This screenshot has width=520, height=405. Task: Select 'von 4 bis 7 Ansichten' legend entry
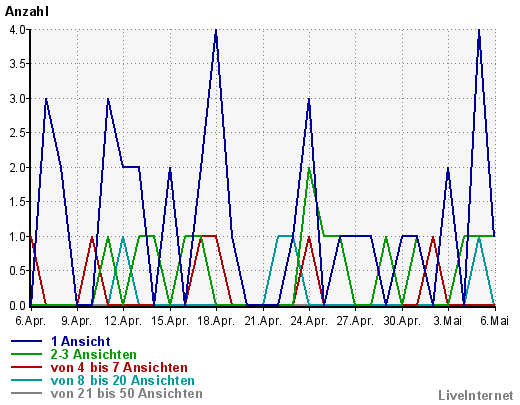tap(119, 367)
